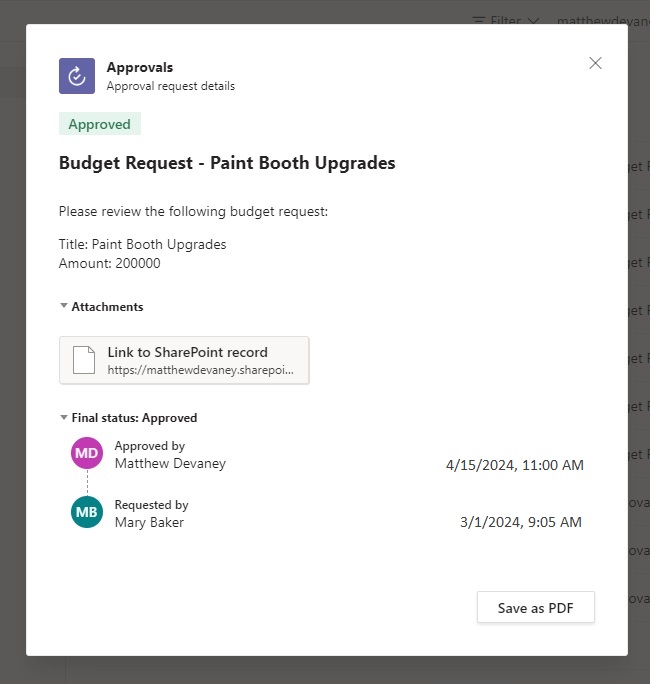Viewport: 650px width, 684px height.
Task: Click the Final status: Approved label
Action: [x=134, y=418]
